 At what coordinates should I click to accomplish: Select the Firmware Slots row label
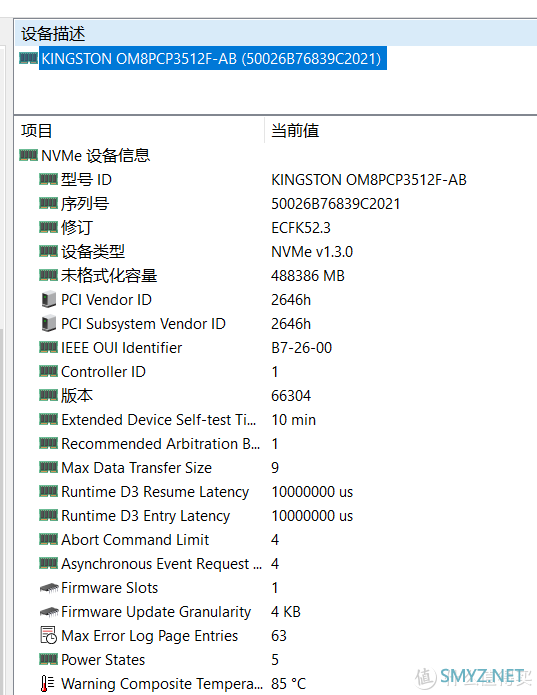coord(109,588)
